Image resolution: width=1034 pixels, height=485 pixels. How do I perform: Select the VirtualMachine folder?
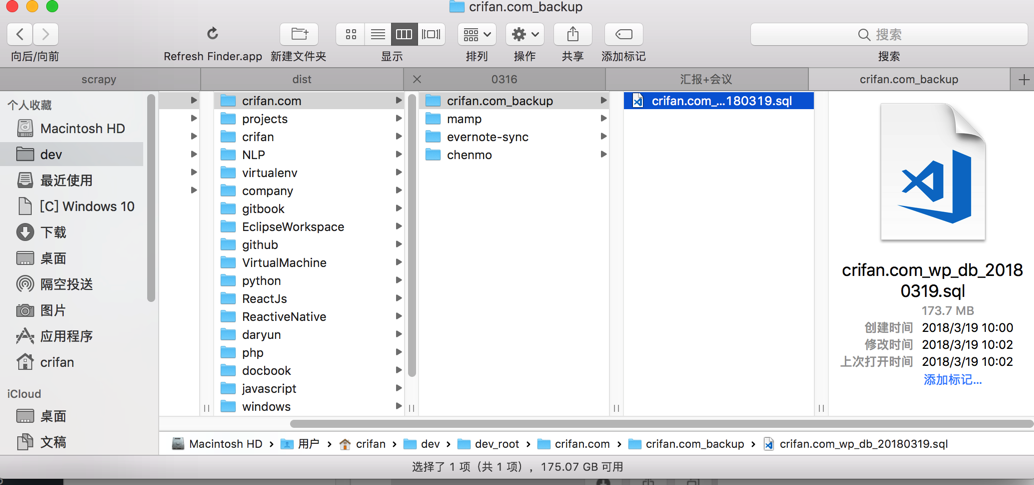pos(310,263)
